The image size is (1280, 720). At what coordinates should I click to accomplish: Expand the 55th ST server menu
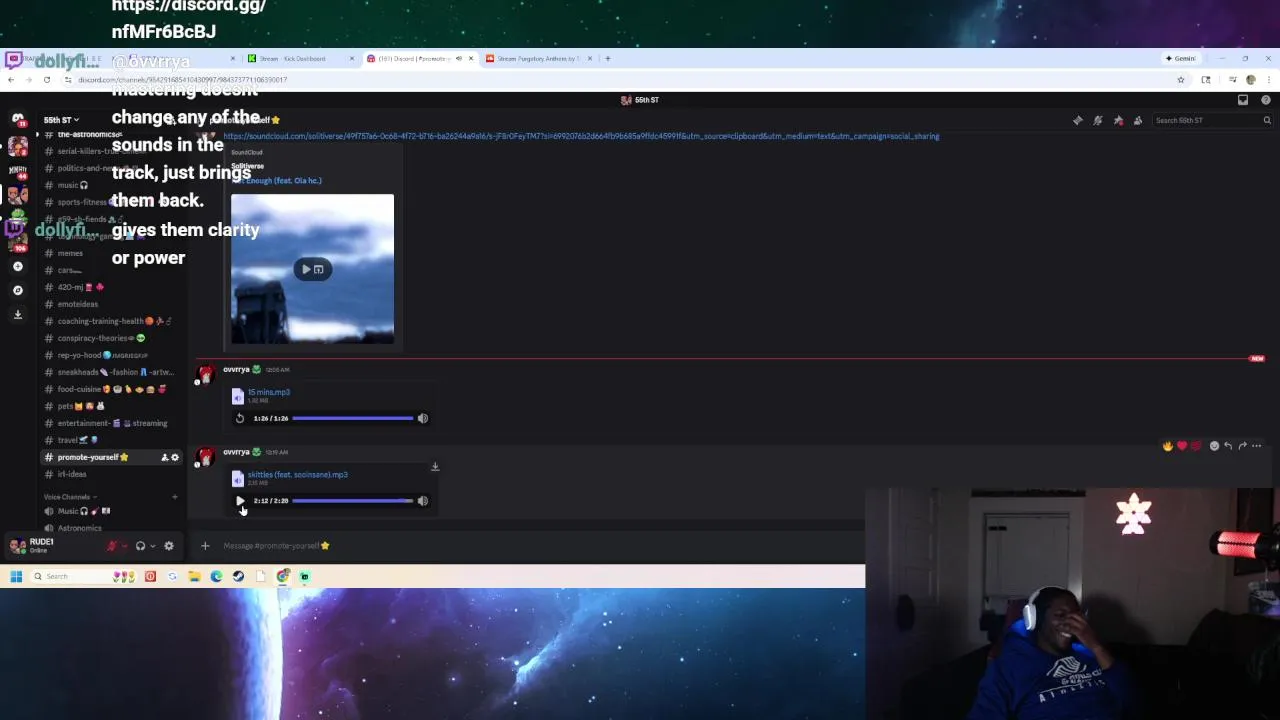point(61,120)
